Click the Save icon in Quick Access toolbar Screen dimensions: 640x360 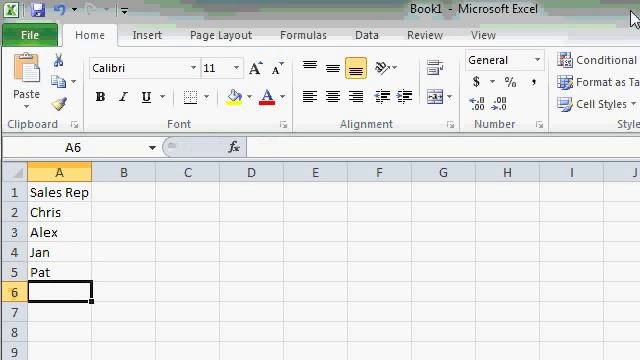(38, 9)
